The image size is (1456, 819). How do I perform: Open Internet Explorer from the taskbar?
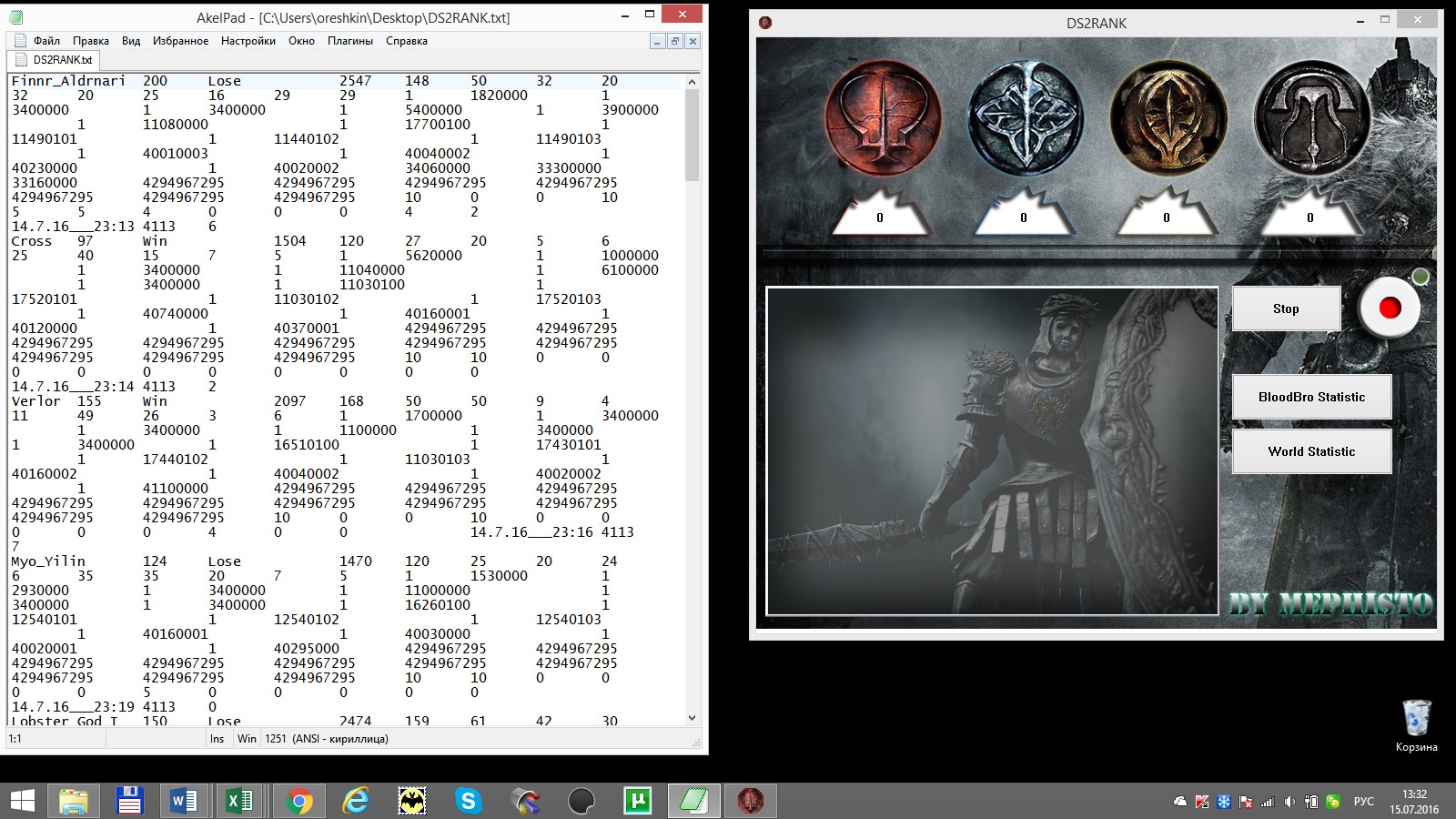tap(355, 801)
